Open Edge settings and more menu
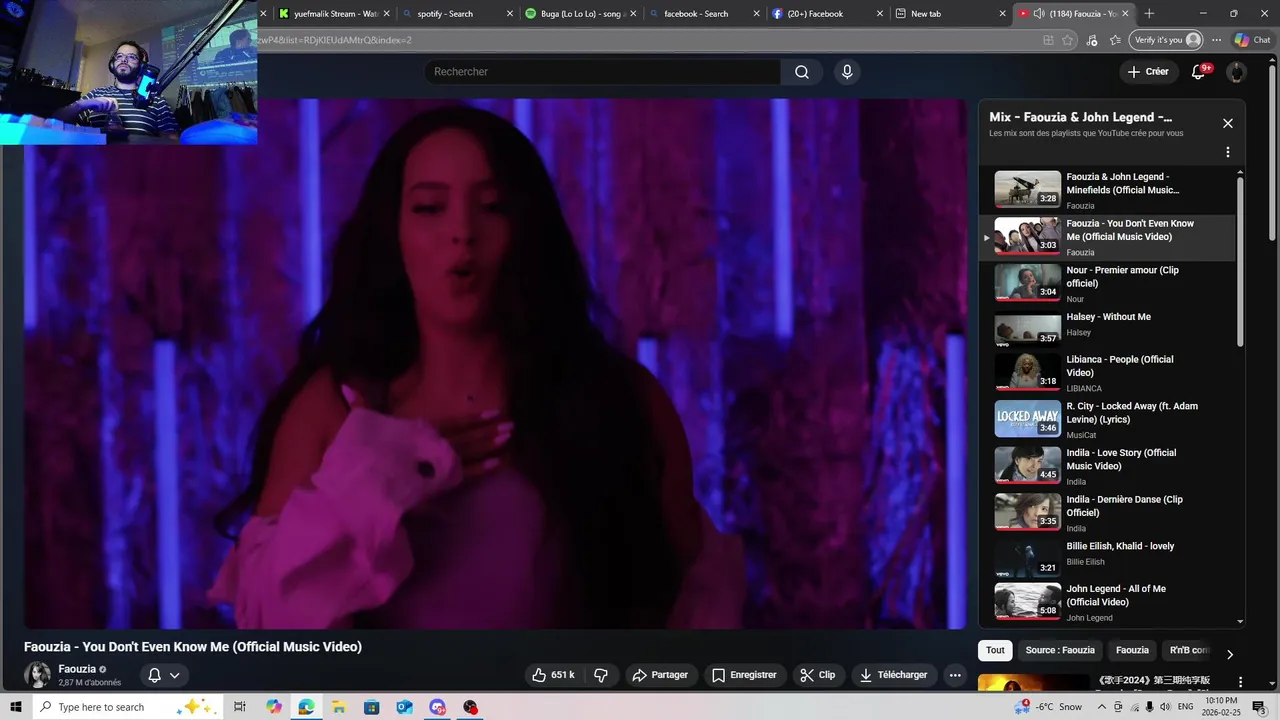The height and width of the screenshot is (720, 1280). pos(1216,40)
